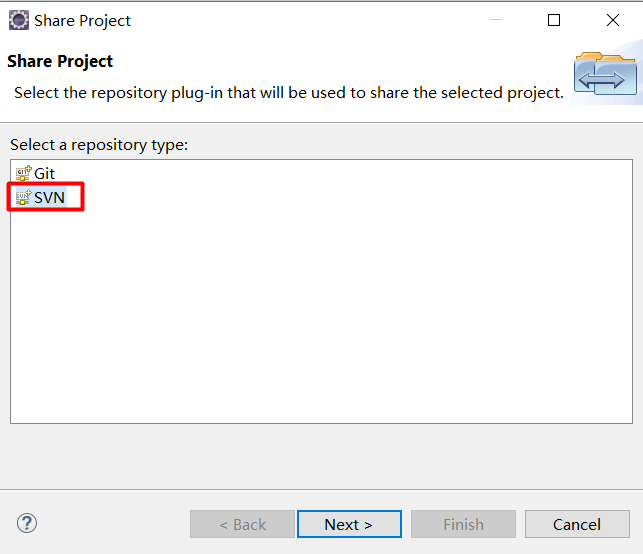Click the Eclipse icon in the title bar
Image resolution: width=643 pixels, height=554 pixels.
click(x=18, y=20)
